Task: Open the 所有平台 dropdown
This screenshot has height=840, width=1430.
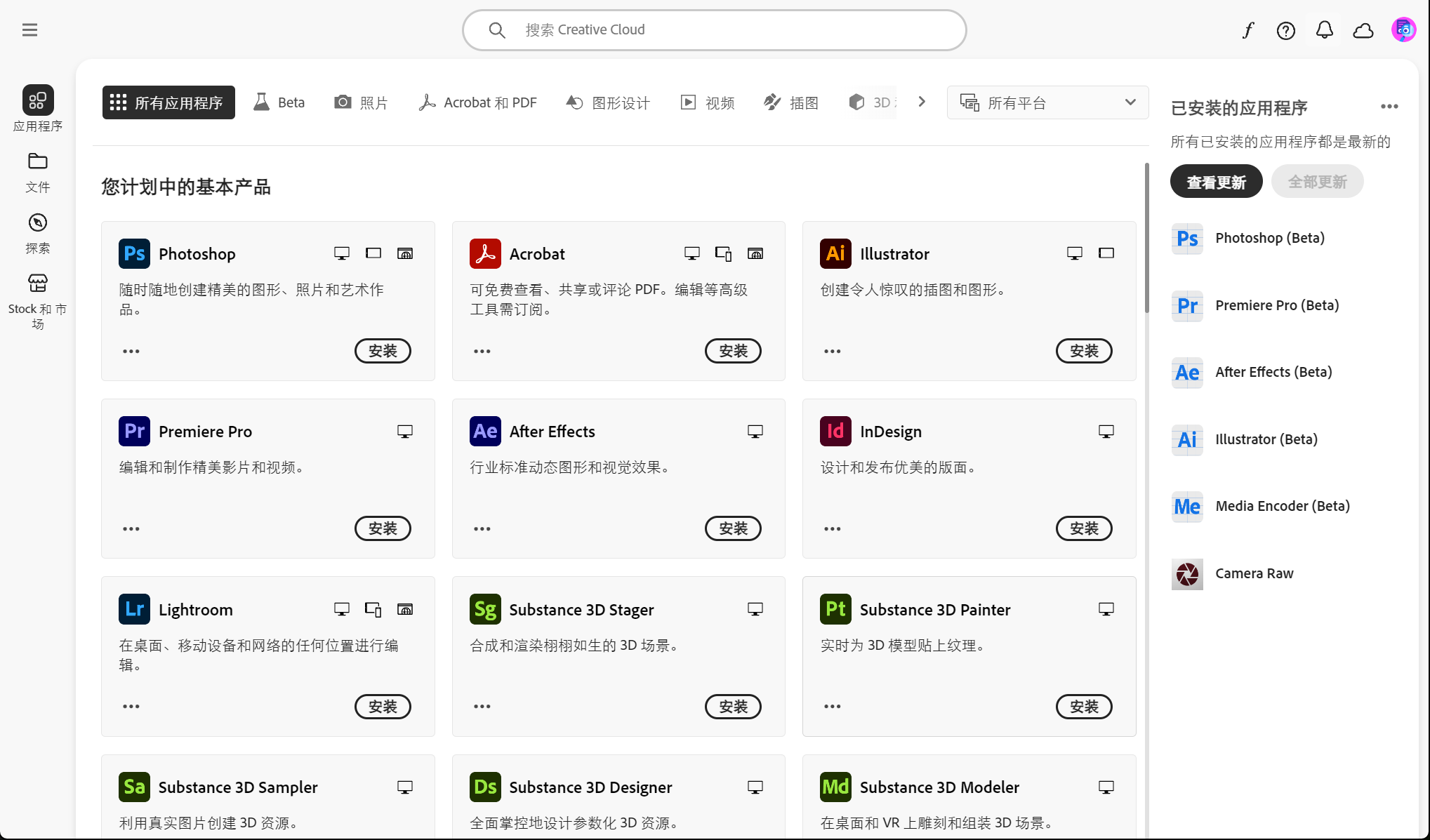Action: click(x=1047, y=102)
